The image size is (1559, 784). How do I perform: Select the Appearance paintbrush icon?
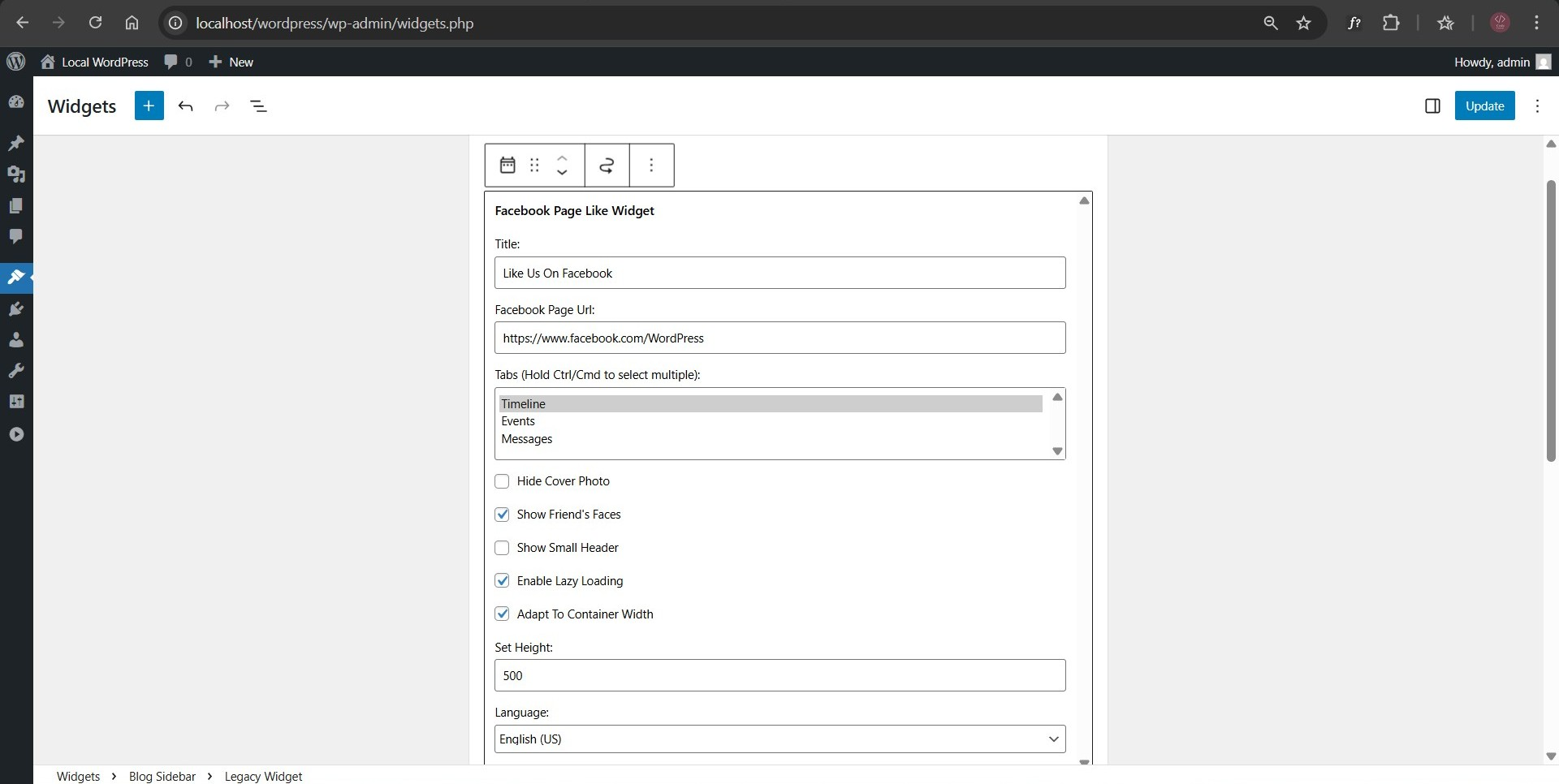(x=16, y=278)
